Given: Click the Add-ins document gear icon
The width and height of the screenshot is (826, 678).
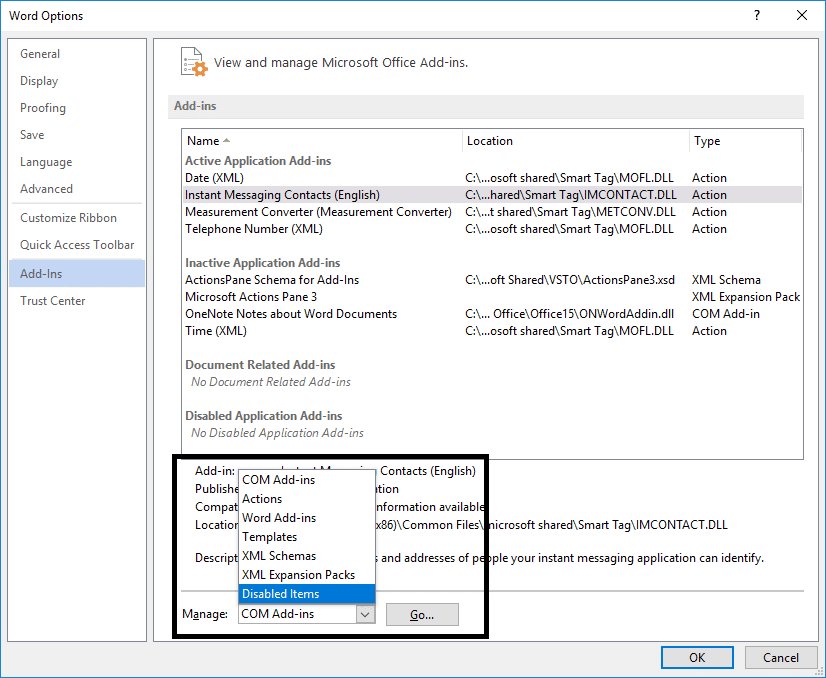Looking at the screenshot, I should click(x=193, y=61).
